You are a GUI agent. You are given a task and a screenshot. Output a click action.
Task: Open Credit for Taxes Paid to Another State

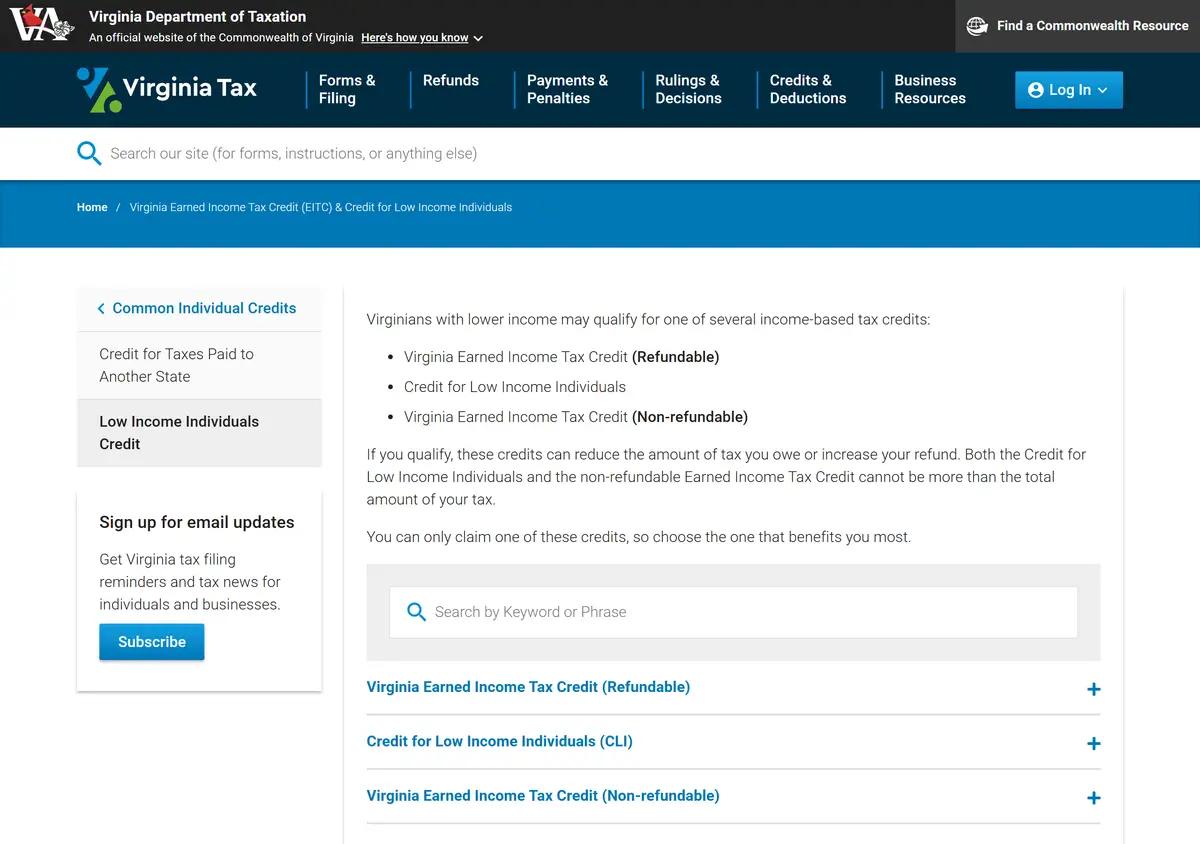199,365
